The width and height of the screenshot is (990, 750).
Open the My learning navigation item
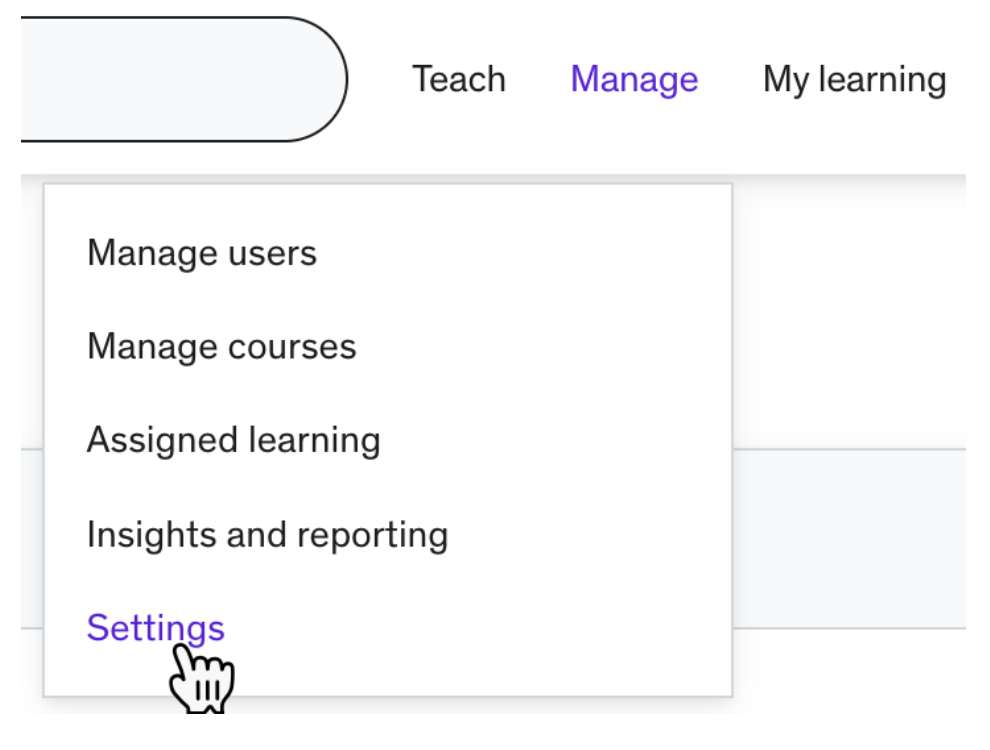[854, 80]
